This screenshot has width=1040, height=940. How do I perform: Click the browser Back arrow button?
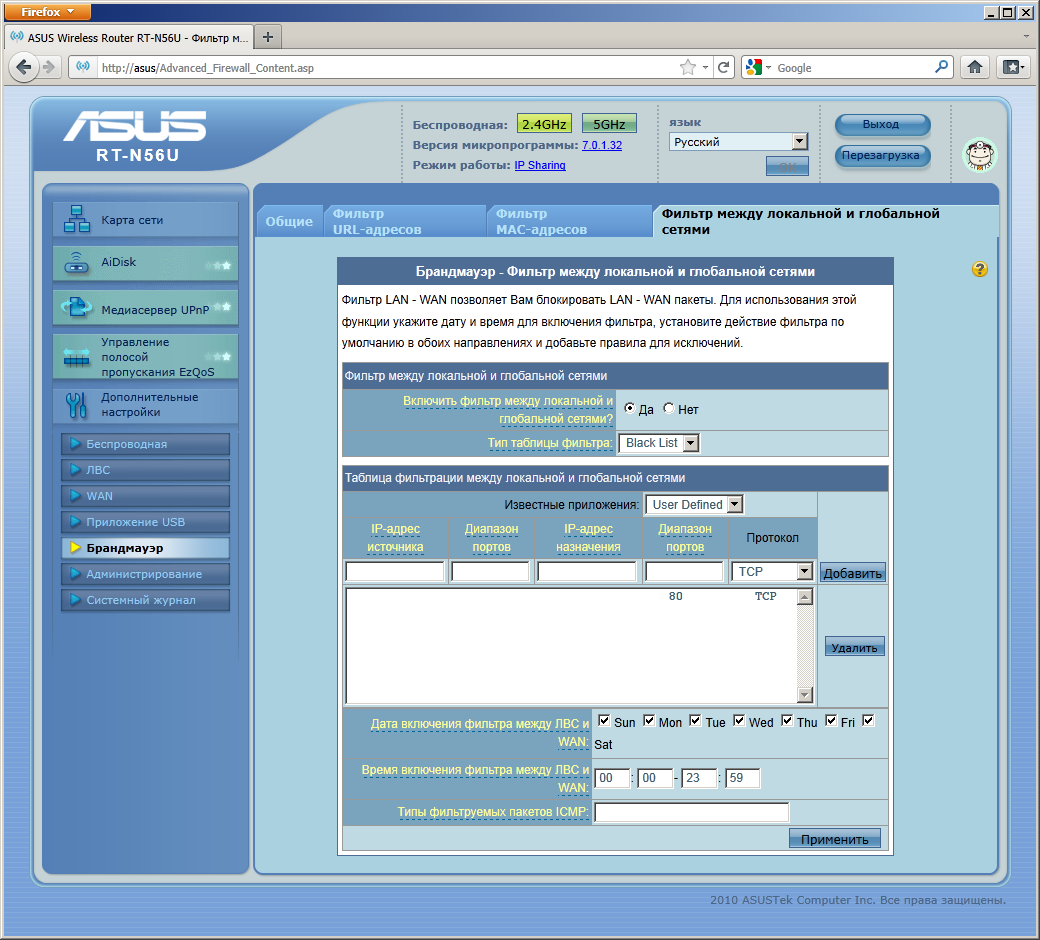point(24,67)
